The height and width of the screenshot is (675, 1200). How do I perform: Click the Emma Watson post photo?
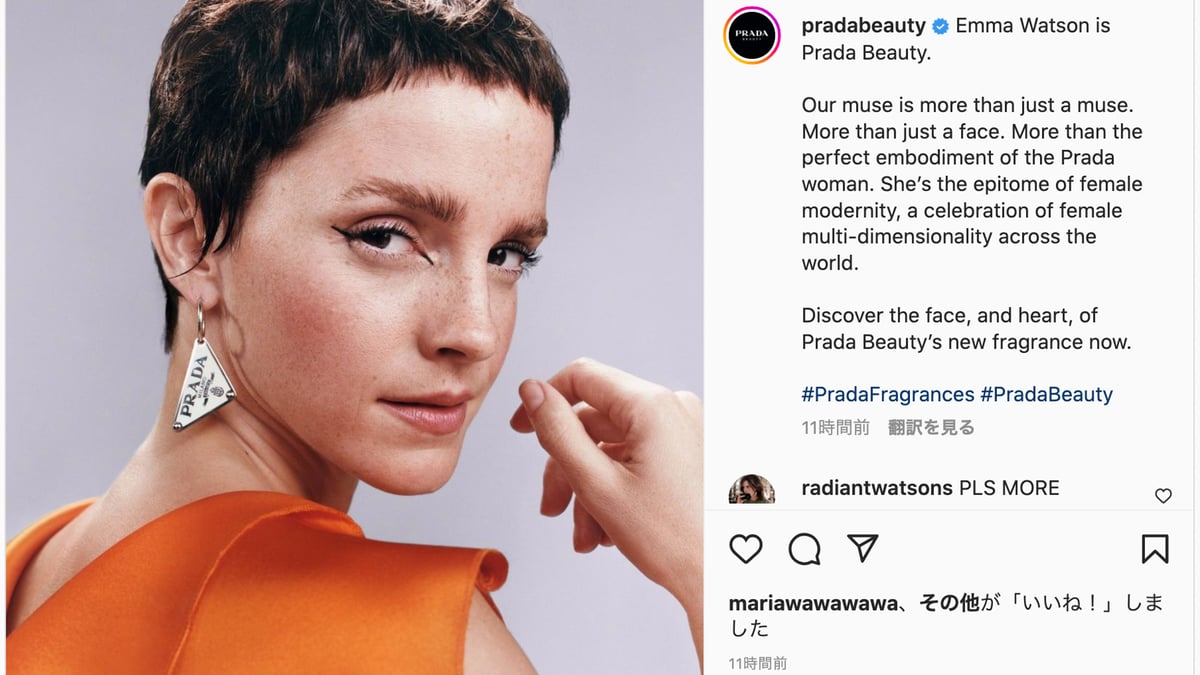point(355,337)
